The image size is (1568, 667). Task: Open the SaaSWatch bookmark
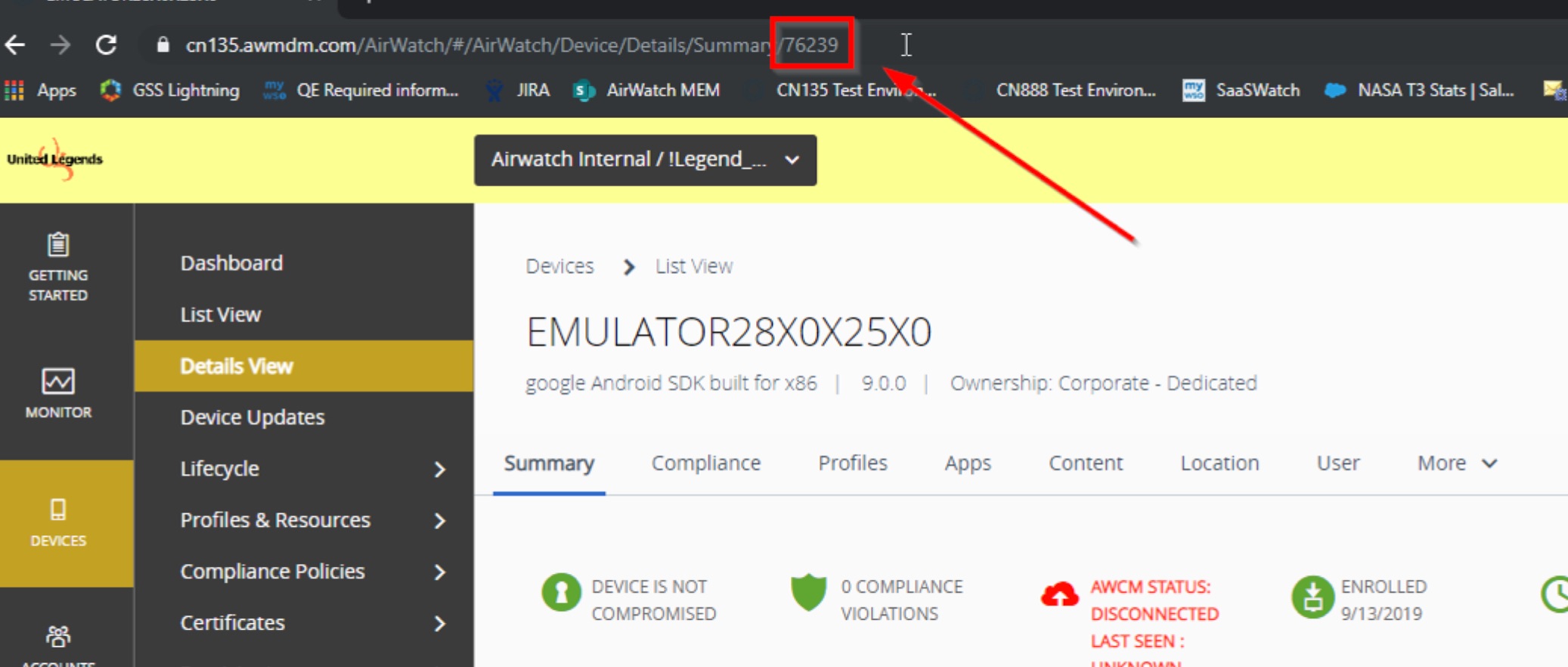[1241, 91]
